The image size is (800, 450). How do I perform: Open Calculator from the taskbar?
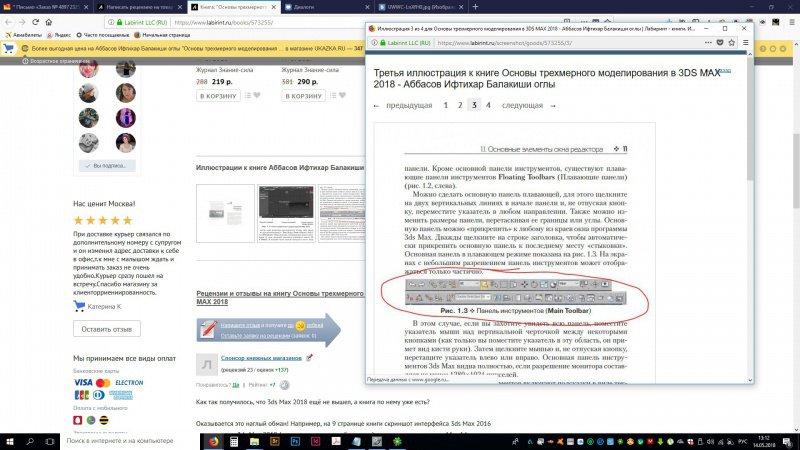(x=234, y=441)
